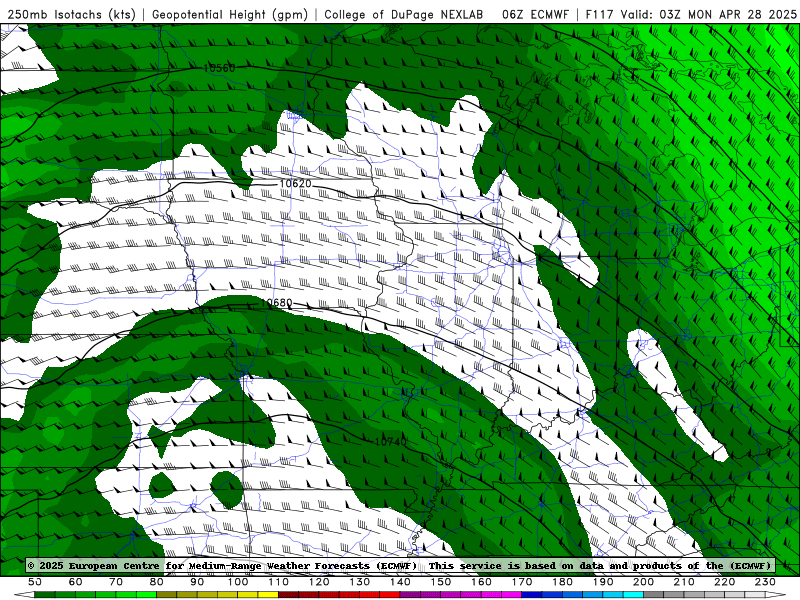Click the 60 tick on color scale

pyautogui.click(x=75, y=582)
